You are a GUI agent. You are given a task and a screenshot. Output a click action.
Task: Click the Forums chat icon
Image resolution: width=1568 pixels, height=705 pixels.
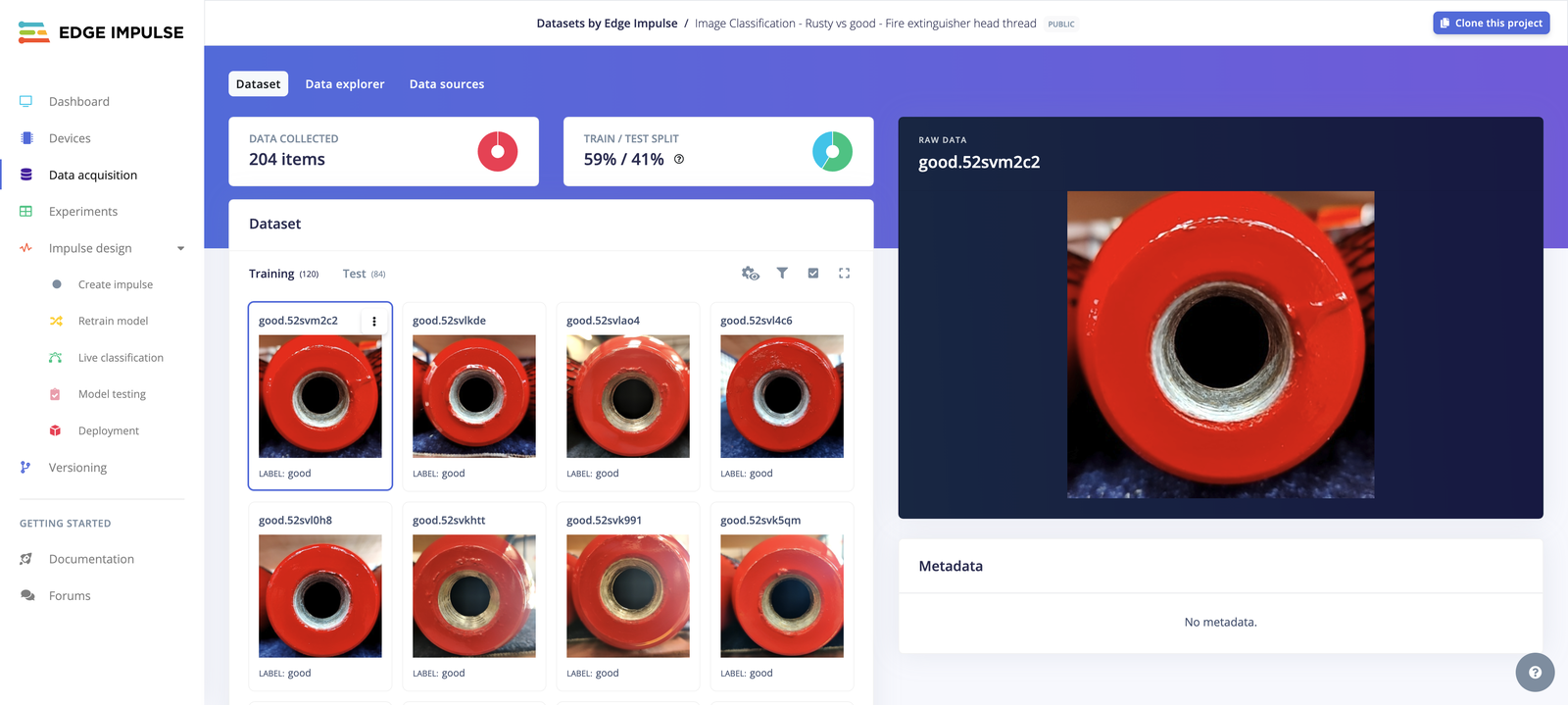26,595
